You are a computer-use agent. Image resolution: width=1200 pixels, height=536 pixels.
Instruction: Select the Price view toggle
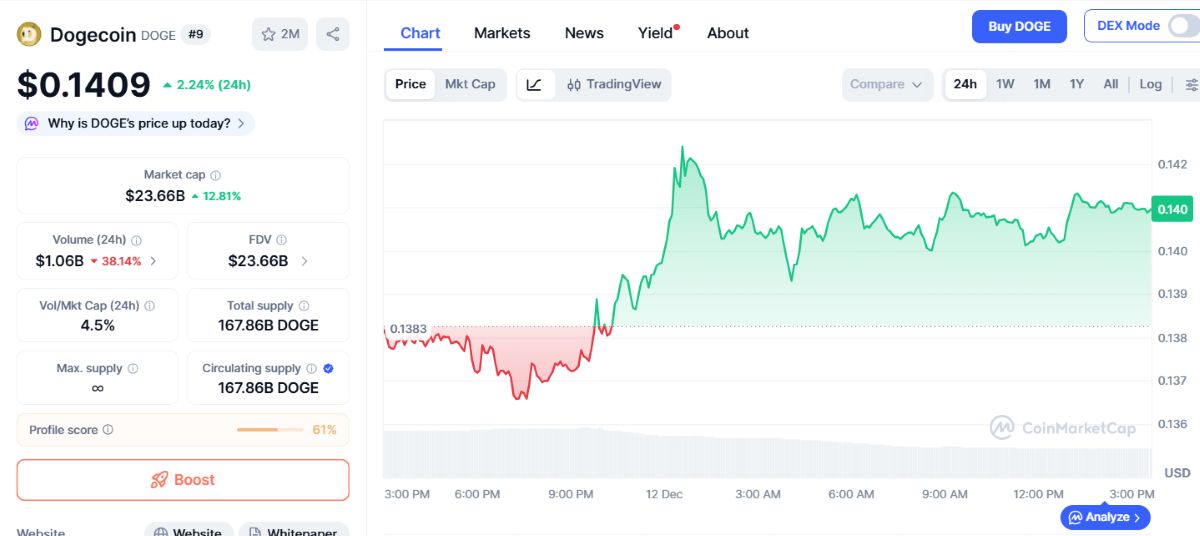coord(410,84)
